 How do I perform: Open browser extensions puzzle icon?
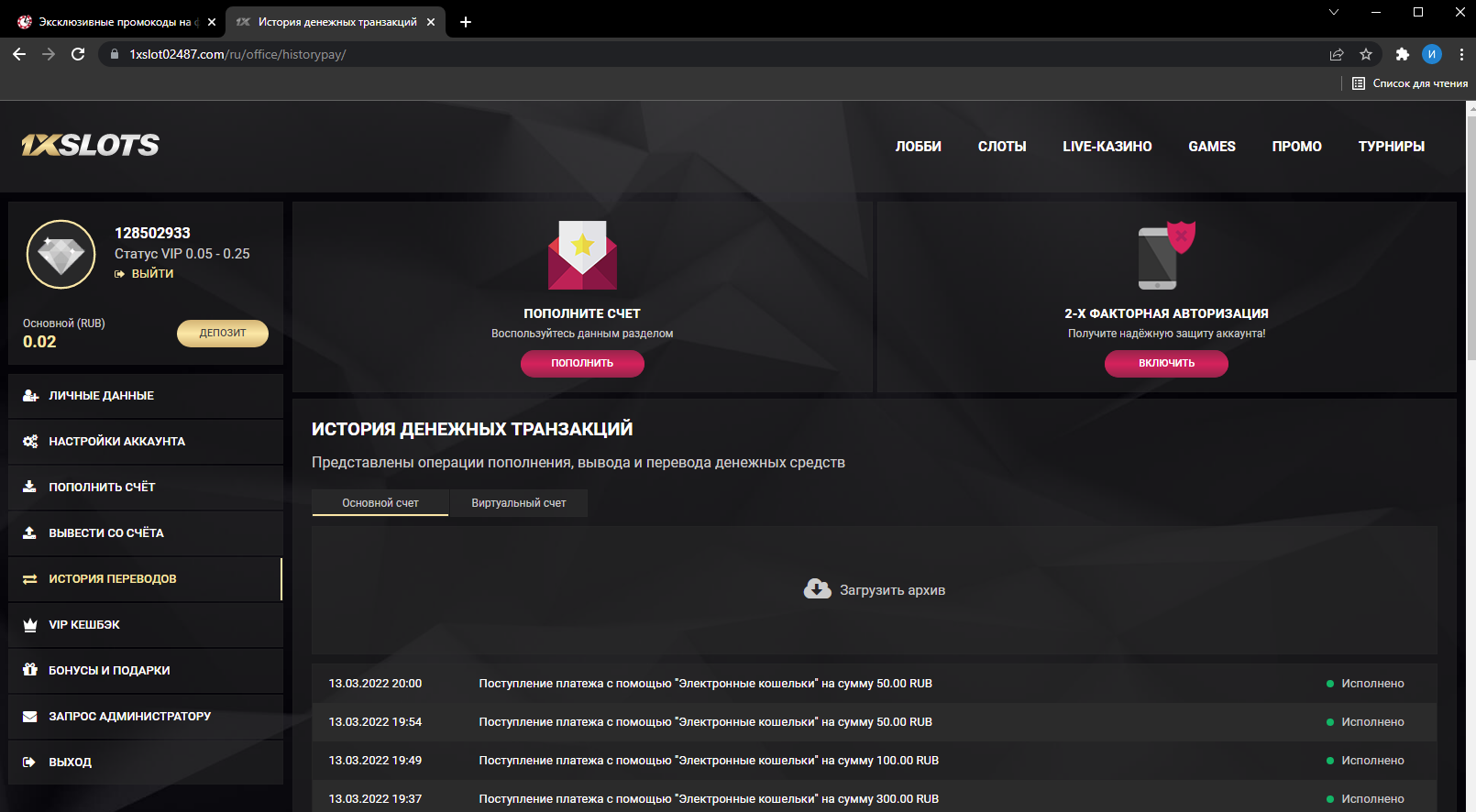(1402, 54)
